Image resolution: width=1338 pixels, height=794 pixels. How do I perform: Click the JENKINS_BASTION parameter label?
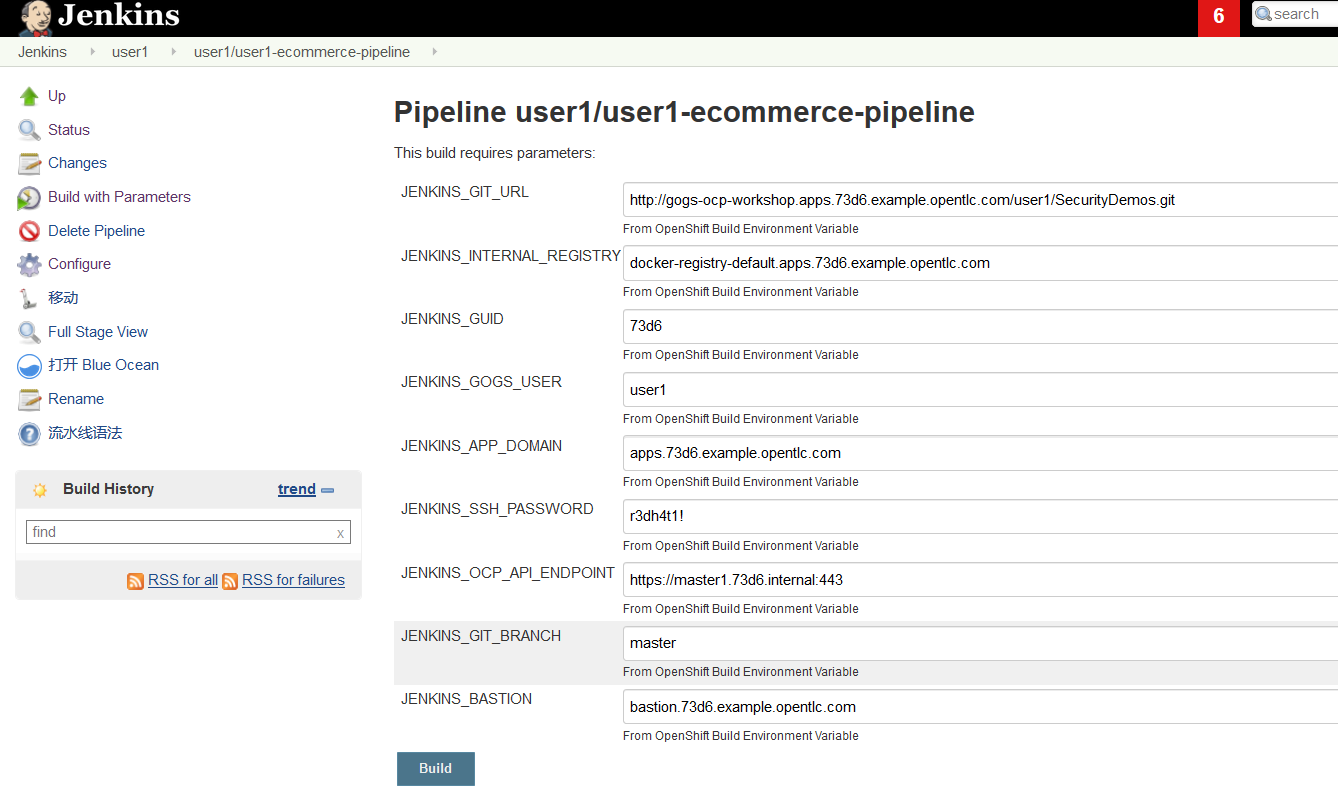[x=466, y=699]
